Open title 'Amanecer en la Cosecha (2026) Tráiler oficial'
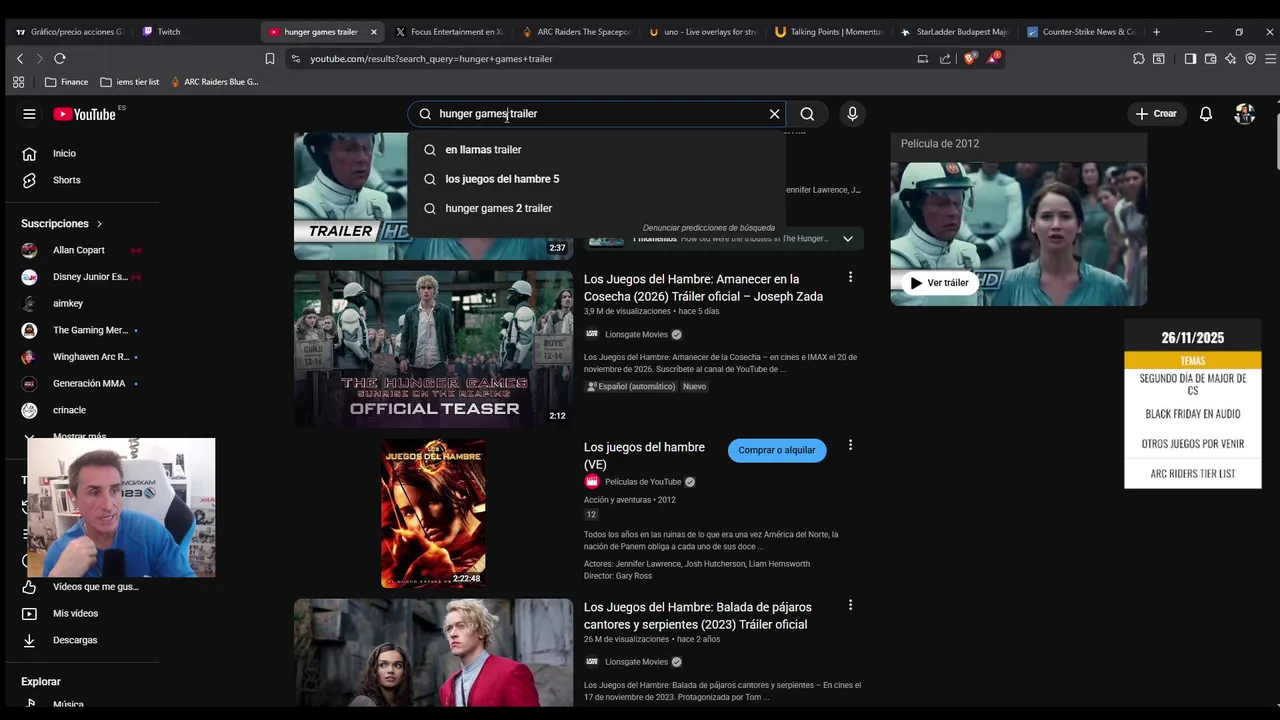The height and width of the screenshot is (720, 1280). [x=703, y=288]
